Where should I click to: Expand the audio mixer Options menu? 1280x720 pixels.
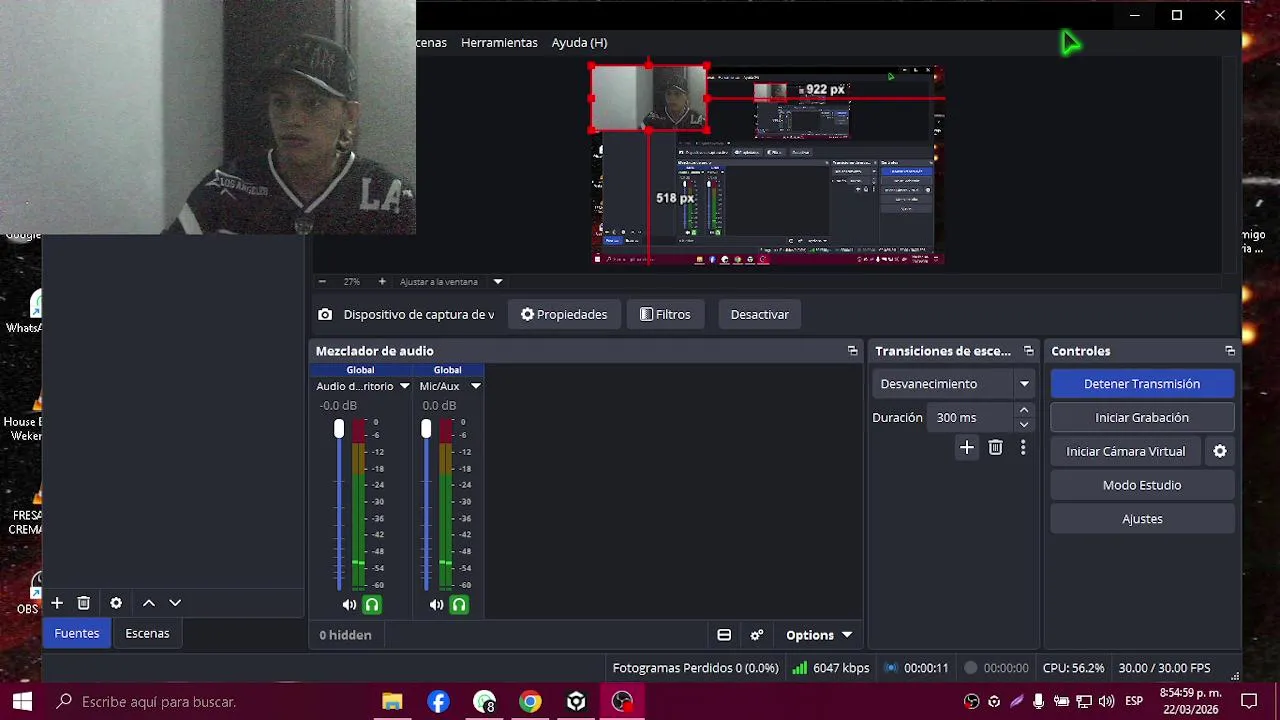pyautogui.click(x=819, y=635)
